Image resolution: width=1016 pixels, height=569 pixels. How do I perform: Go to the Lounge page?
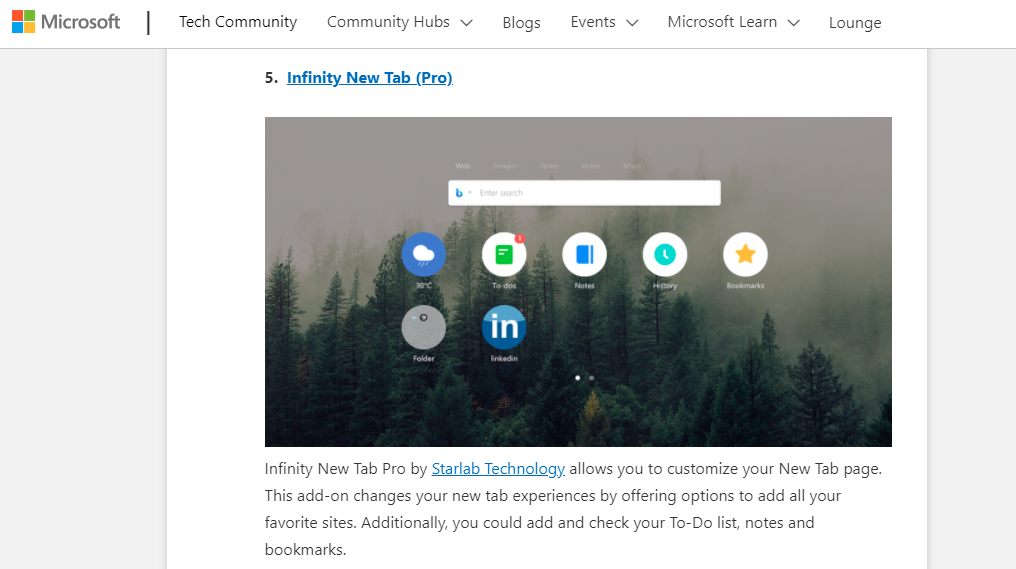tap(855, 23)
